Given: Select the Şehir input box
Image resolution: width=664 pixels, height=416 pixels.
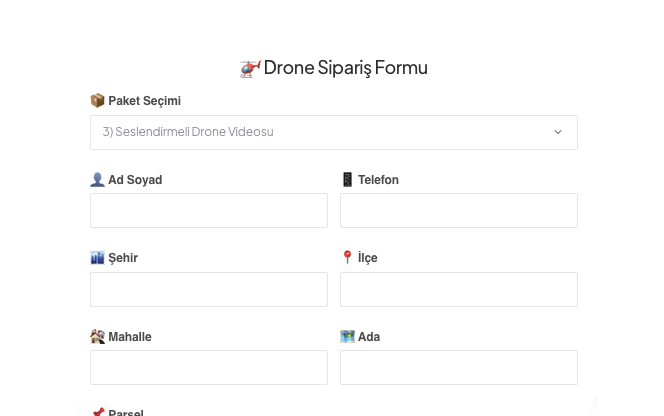Looking at the screenshot, I should click(x=209, y=289).
